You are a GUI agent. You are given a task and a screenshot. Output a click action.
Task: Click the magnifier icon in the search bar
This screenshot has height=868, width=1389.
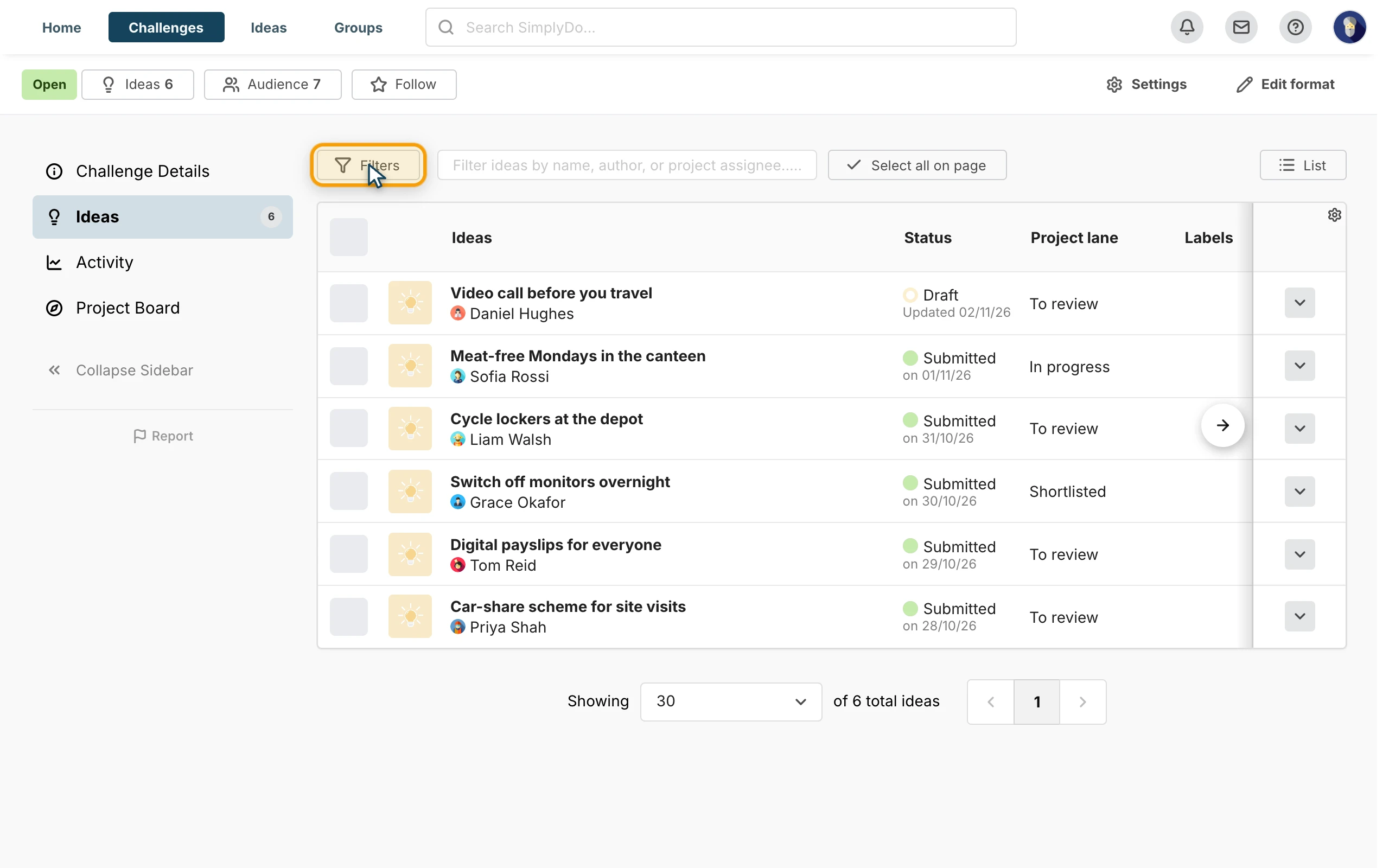(x=446, y=27)
